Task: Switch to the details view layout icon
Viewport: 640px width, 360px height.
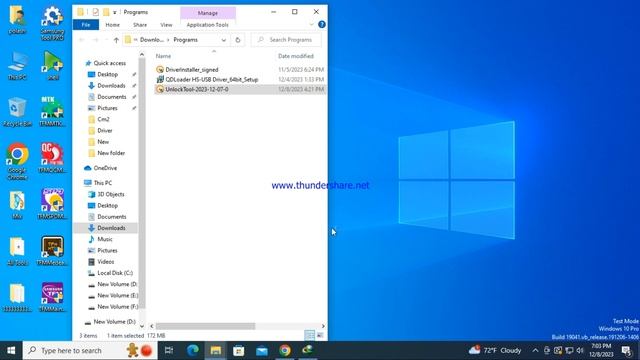Action: (309, 335)
